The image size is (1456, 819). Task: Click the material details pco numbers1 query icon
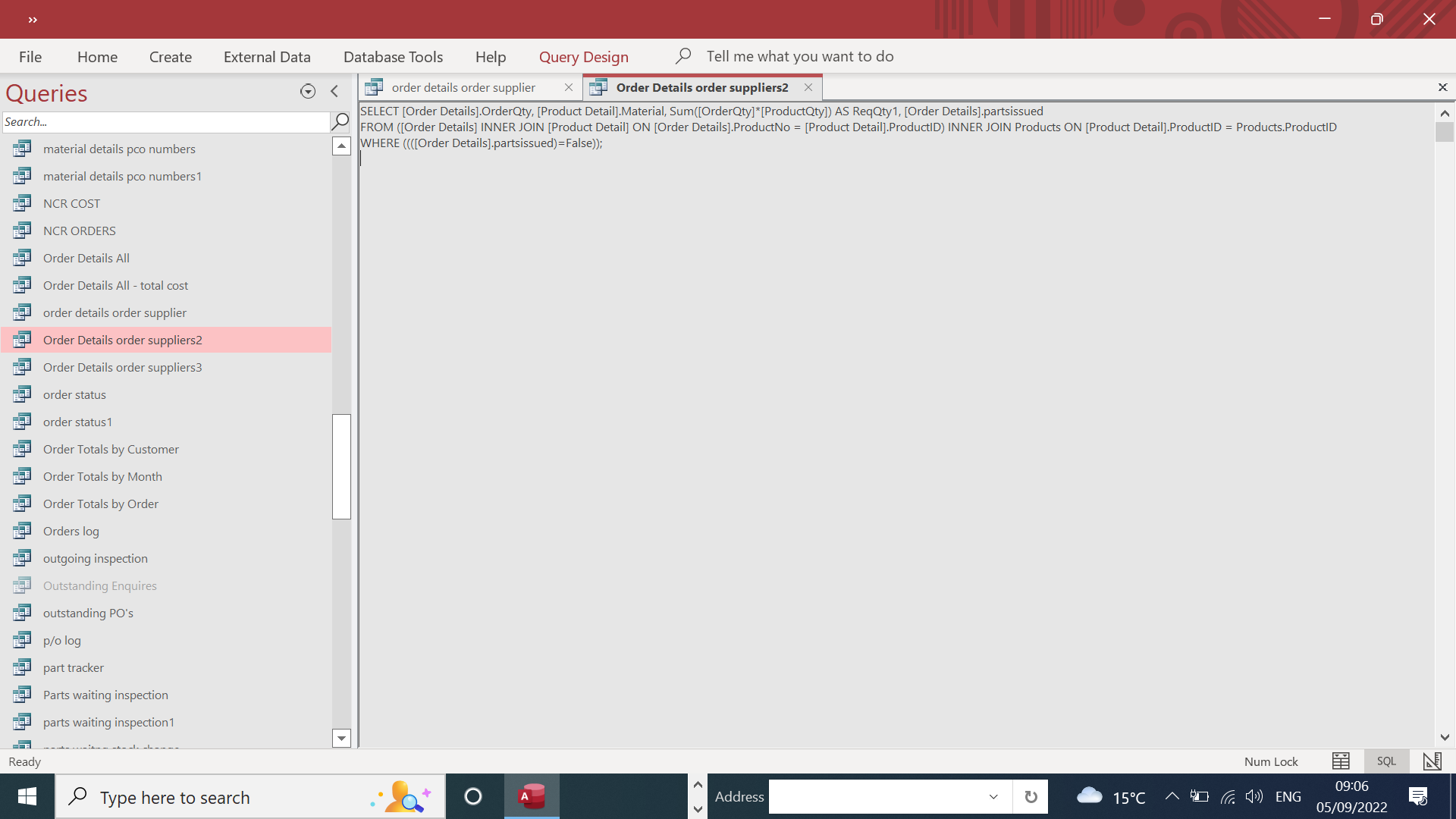(22, 176)
